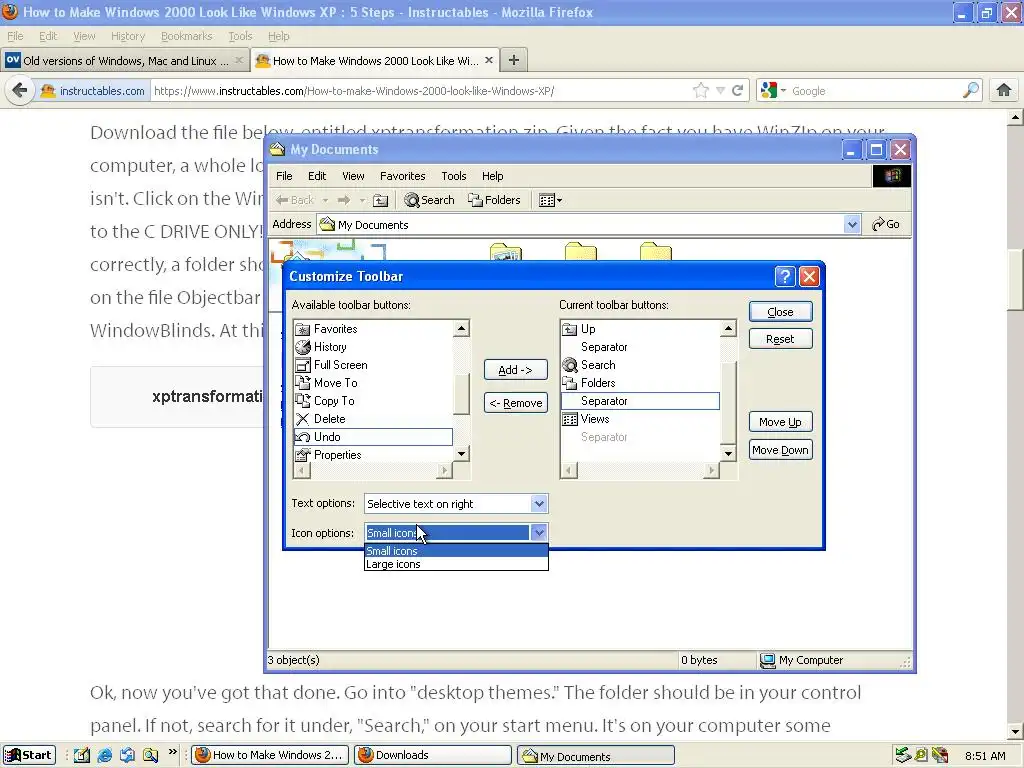Viewport: 1024px width, 768px height.
Task: Open Favorites menu in My Documents
Action: tap(402, 176)
